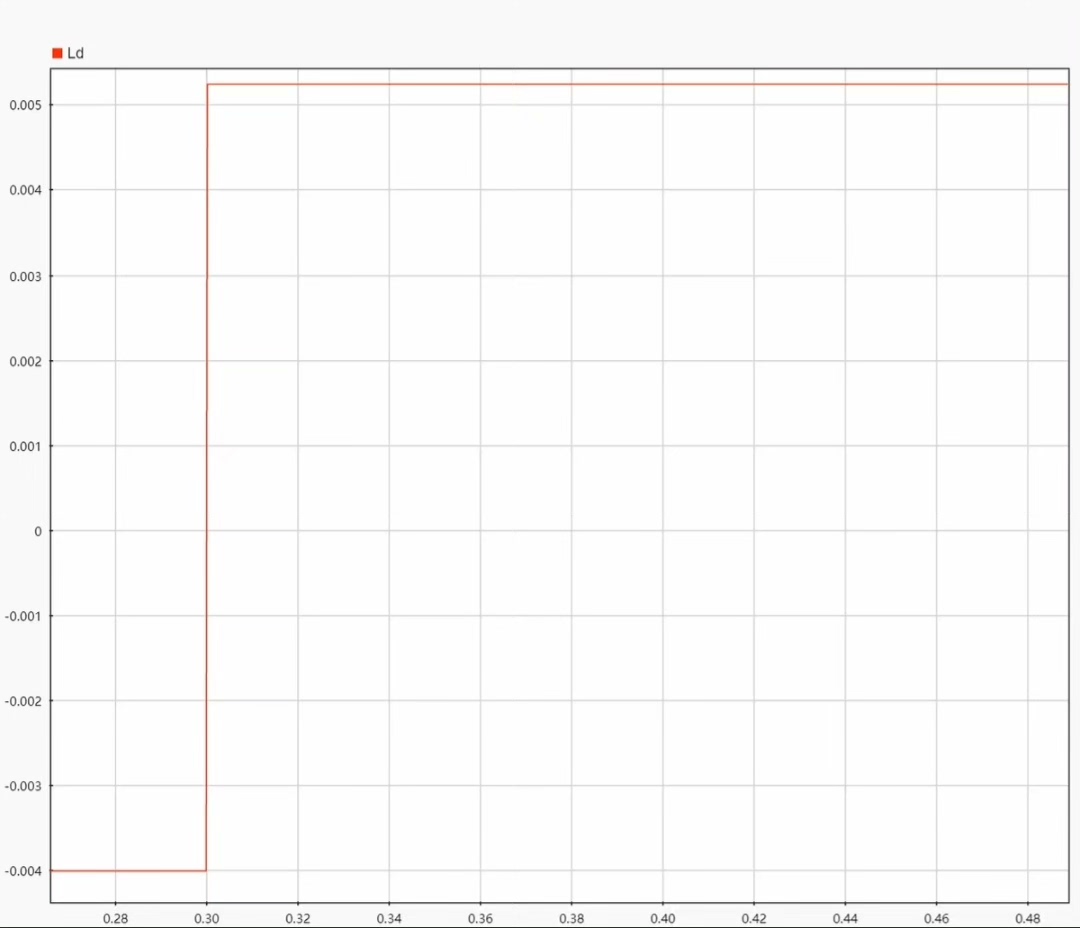Click the 0.003 y-axis tick label
The width and height of the screenshot is (1080, 928).
[25, 277]
